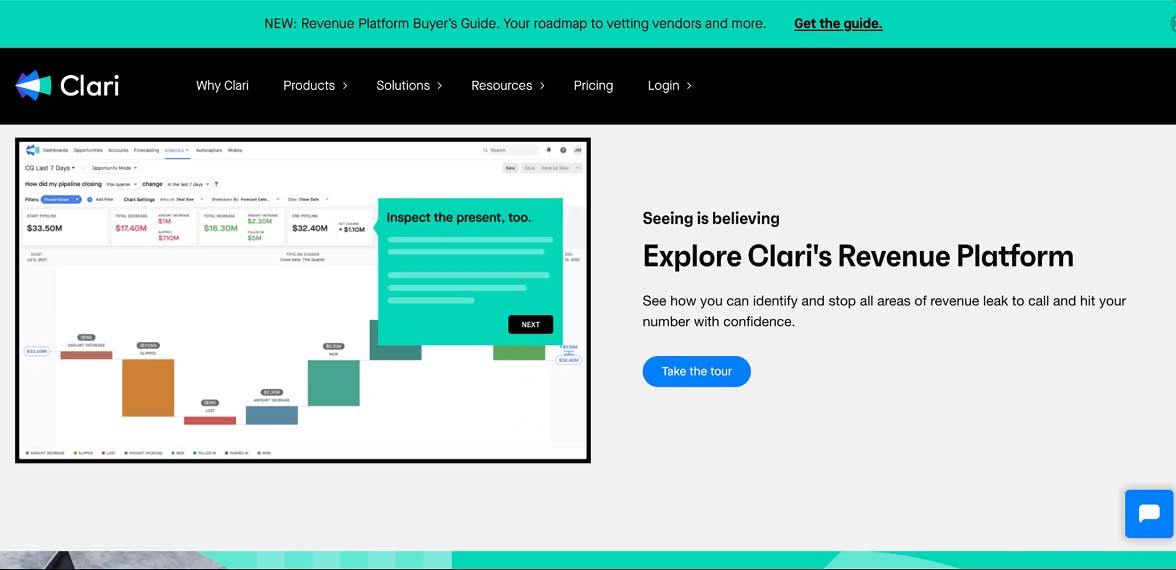Click the orange Slipped bar in chart
Image resolution: width=1176 pixels, height=570 pixels.
point(148,388)
